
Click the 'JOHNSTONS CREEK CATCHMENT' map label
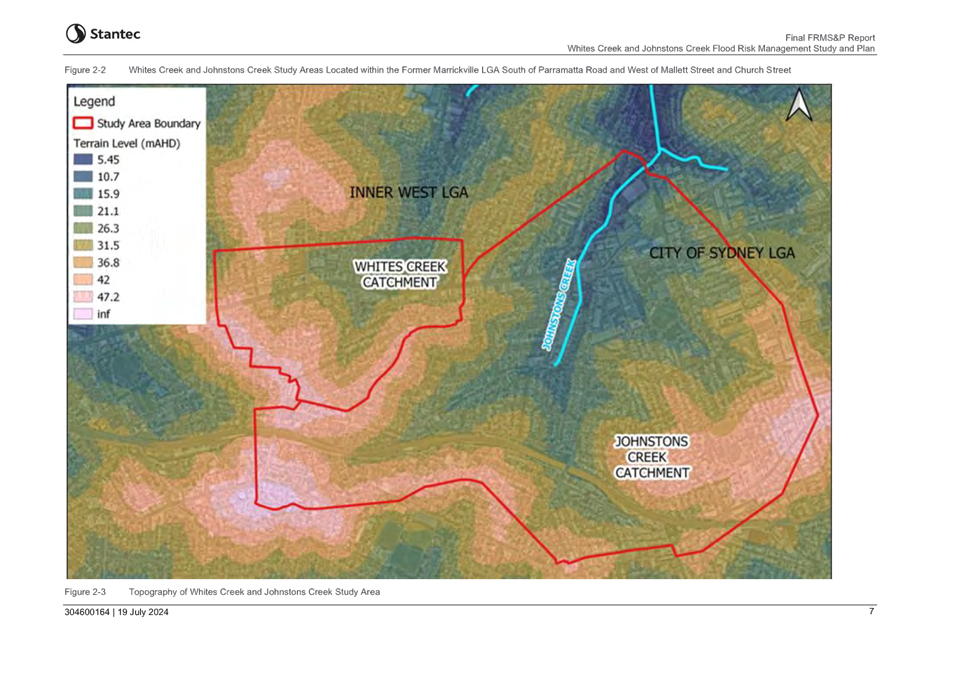point(652,457)
